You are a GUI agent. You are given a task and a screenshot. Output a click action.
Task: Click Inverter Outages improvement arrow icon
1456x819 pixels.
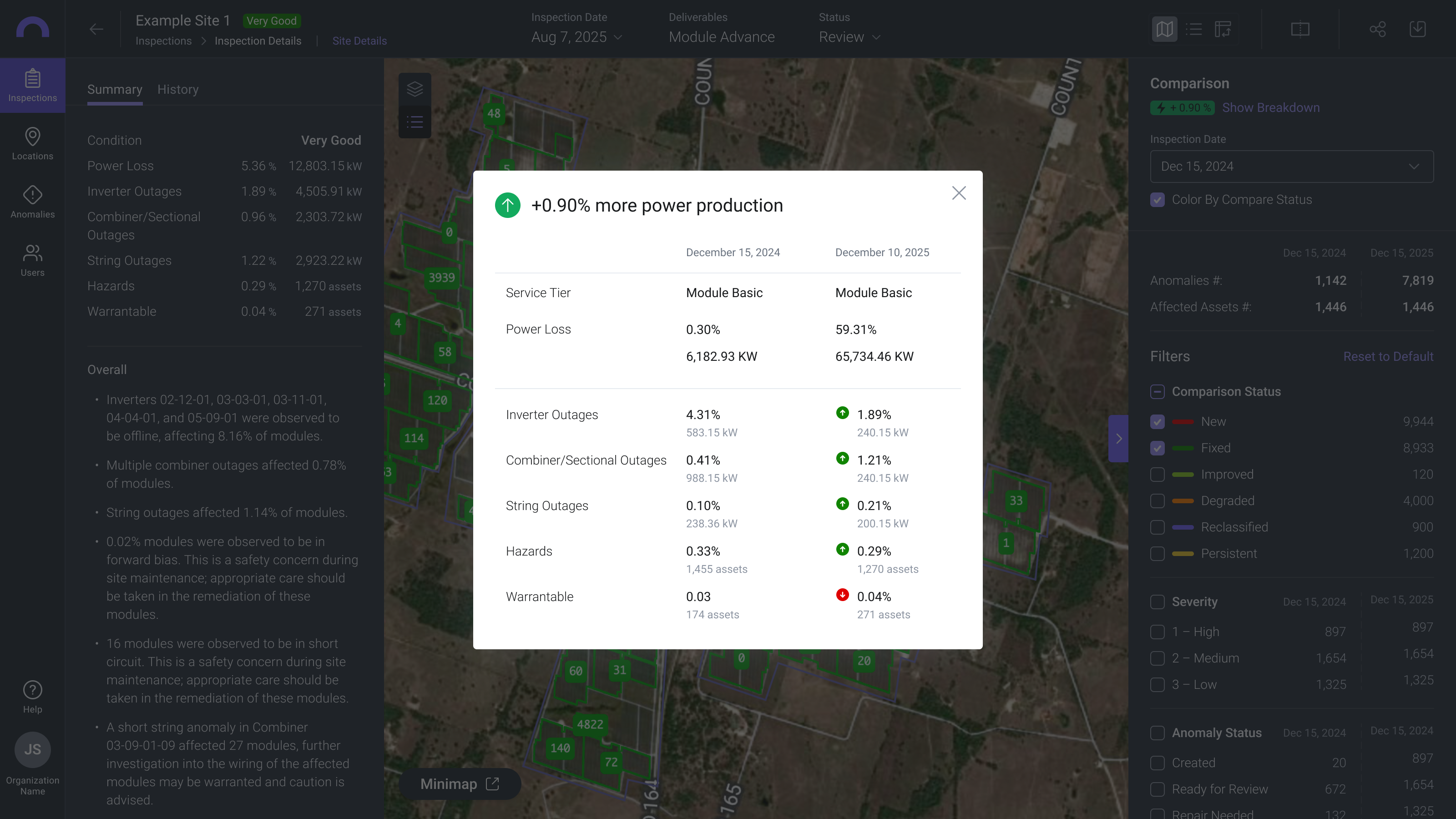(842, 413)
